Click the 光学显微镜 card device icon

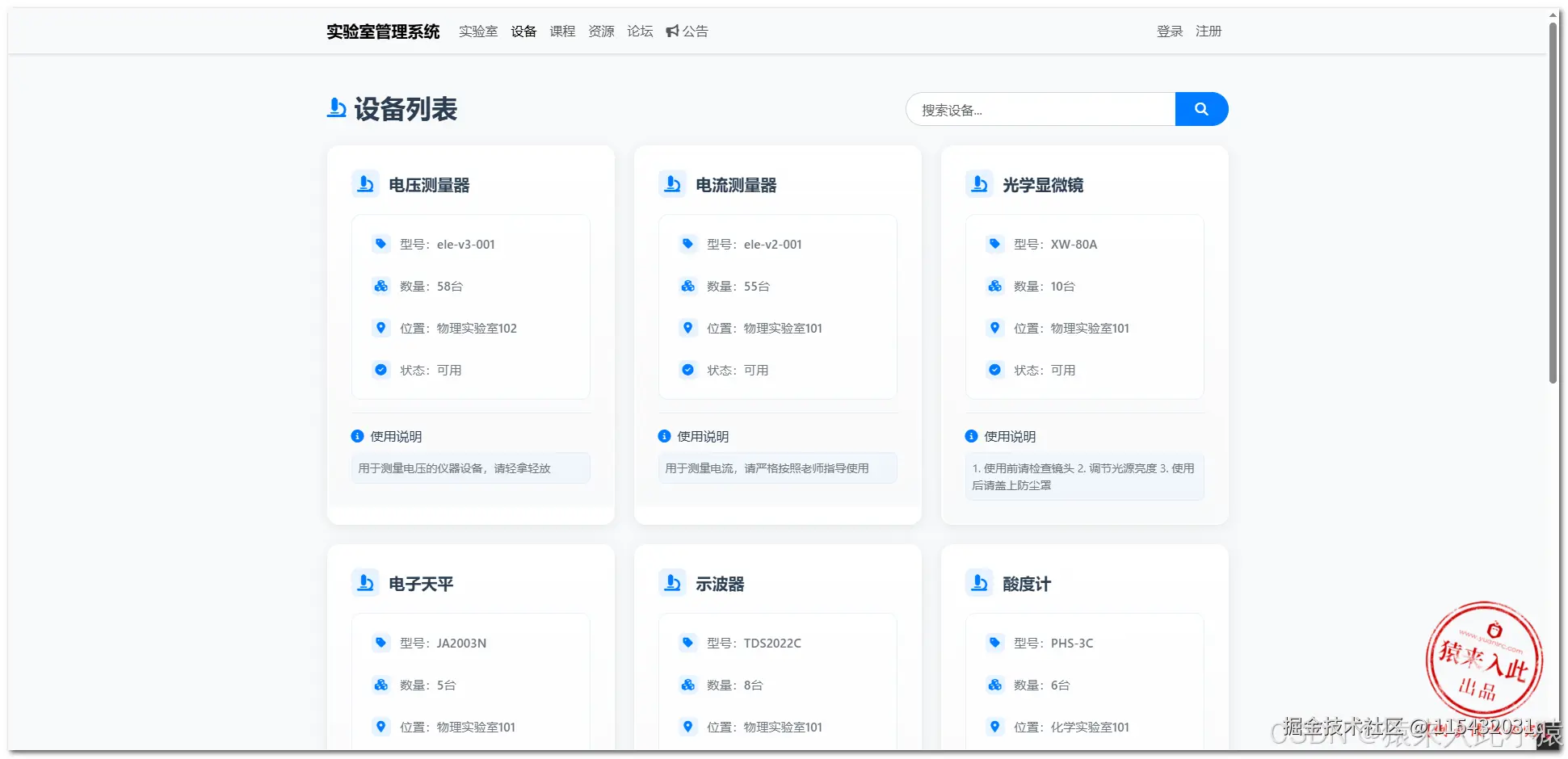[x=979, y=183]
